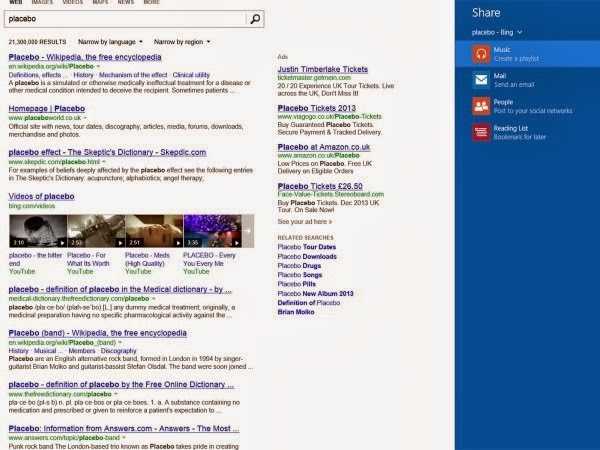Expand arrow beside skepdic.com/placebo.html URL
Screen dimensions: 600x450
(x=104, y=162)
